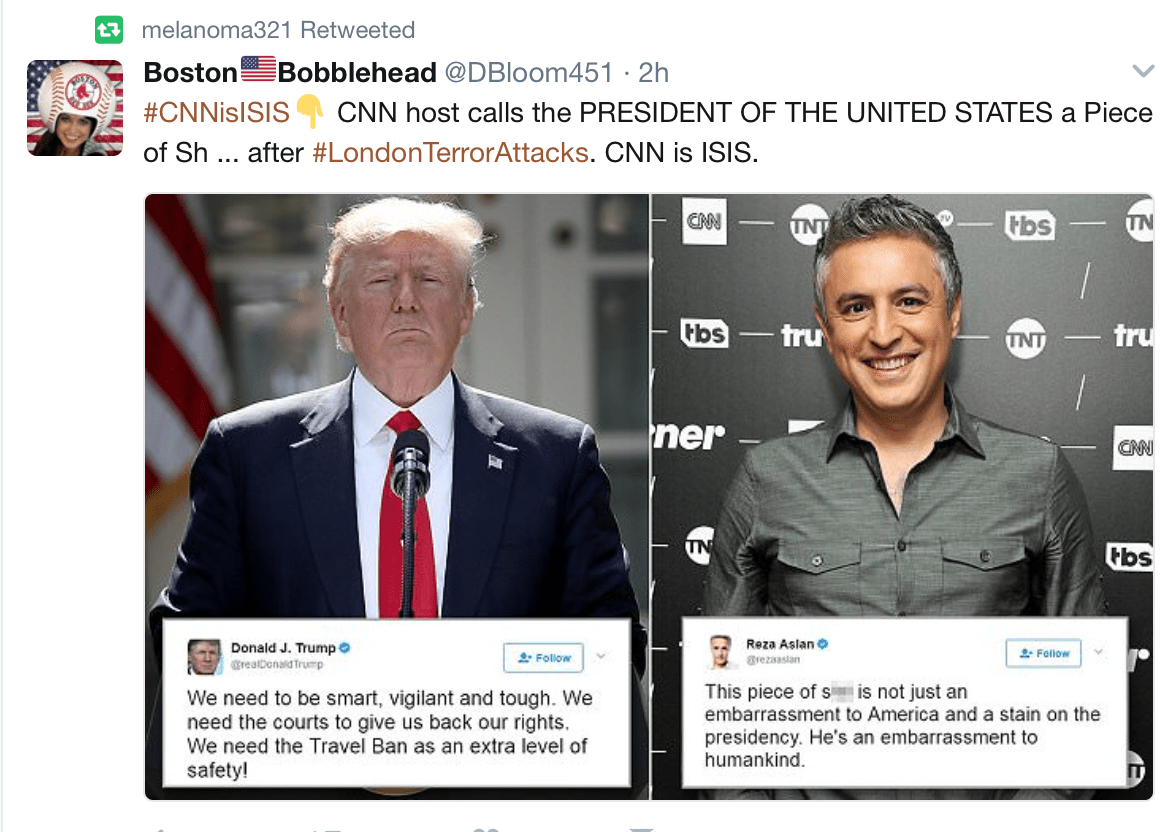Click the US flag emoji in name

point(258,69)
